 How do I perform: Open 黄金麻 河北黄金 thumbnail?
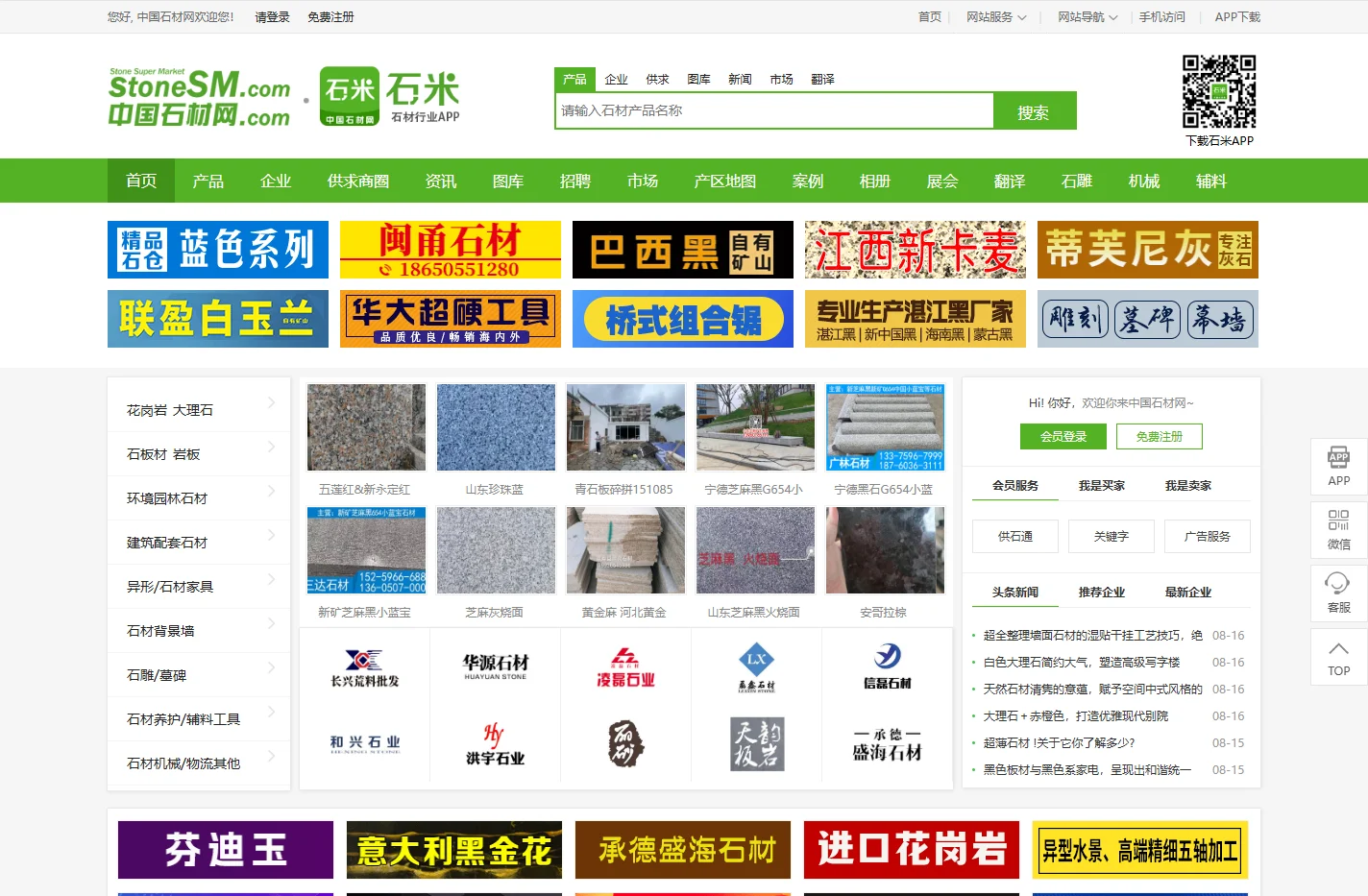[625, 550]
